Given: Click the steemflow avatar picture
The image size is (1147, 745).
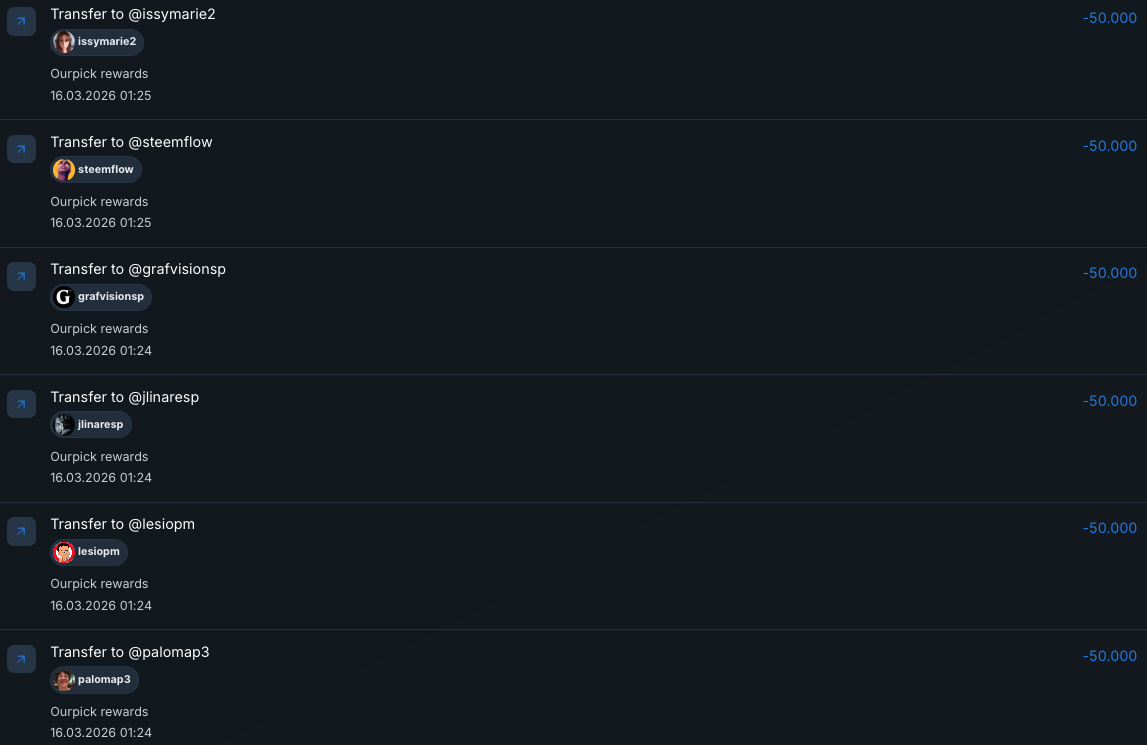Looking at the screenshot, I should tap(64, 170).
